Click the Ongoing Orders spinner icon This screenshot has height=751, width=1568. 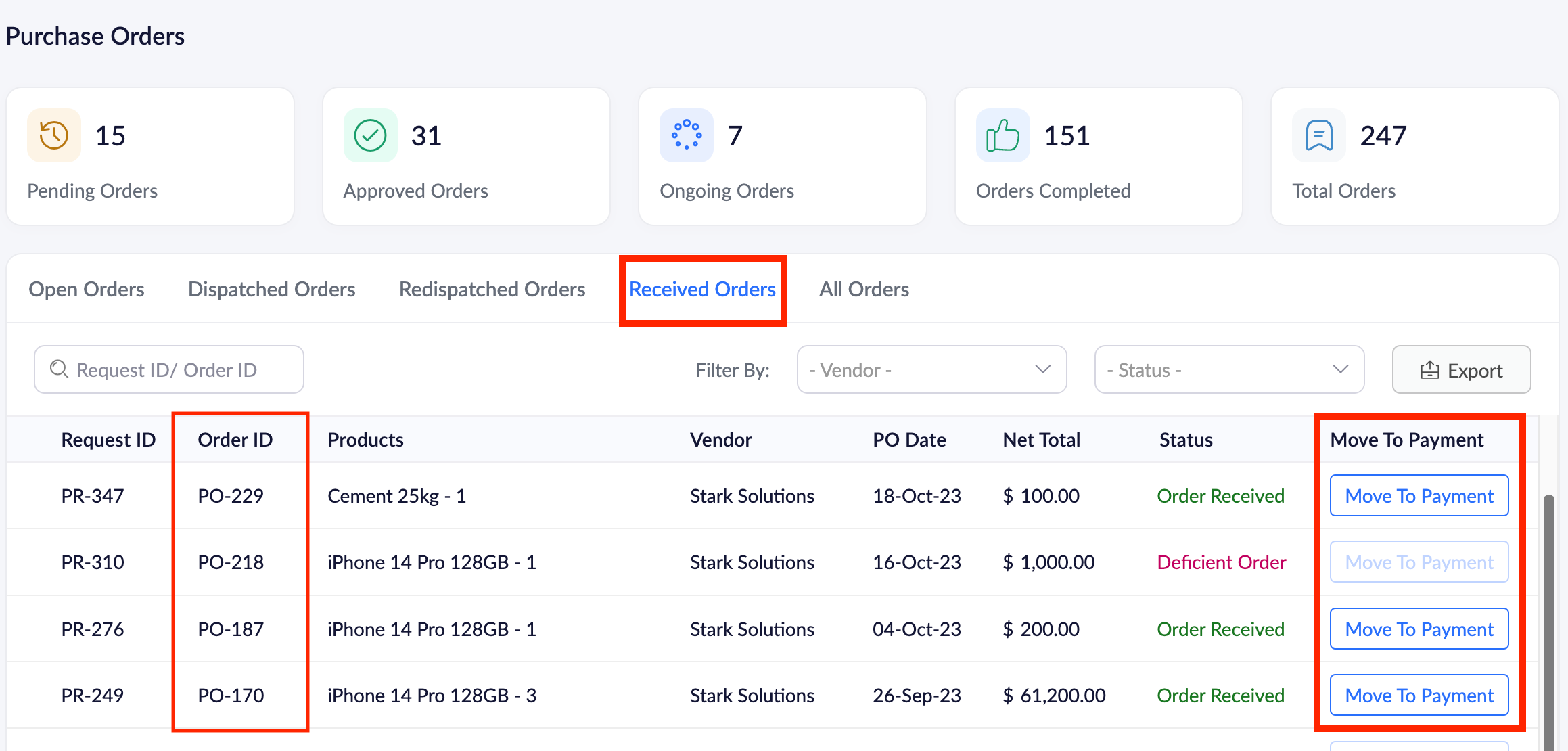tap(686, 135)
